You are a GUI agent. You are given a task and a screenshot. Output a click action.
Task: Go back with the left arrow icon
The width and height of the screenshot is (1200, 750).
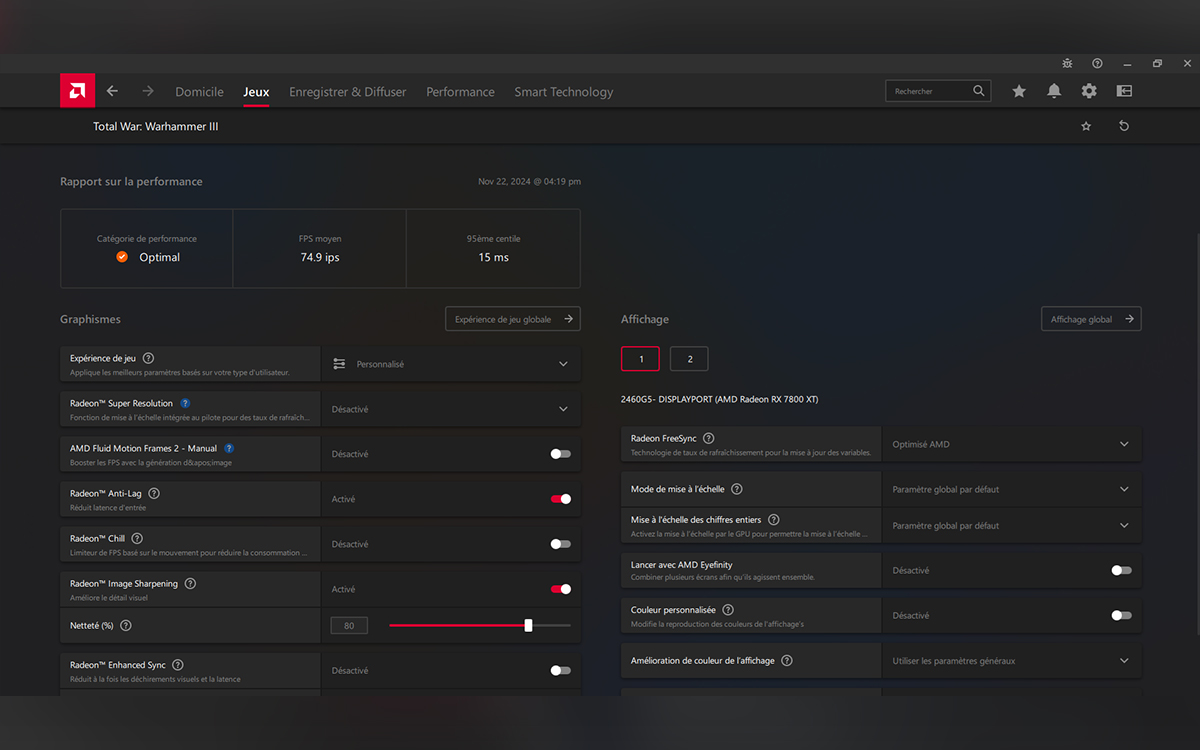click(112, 91)
